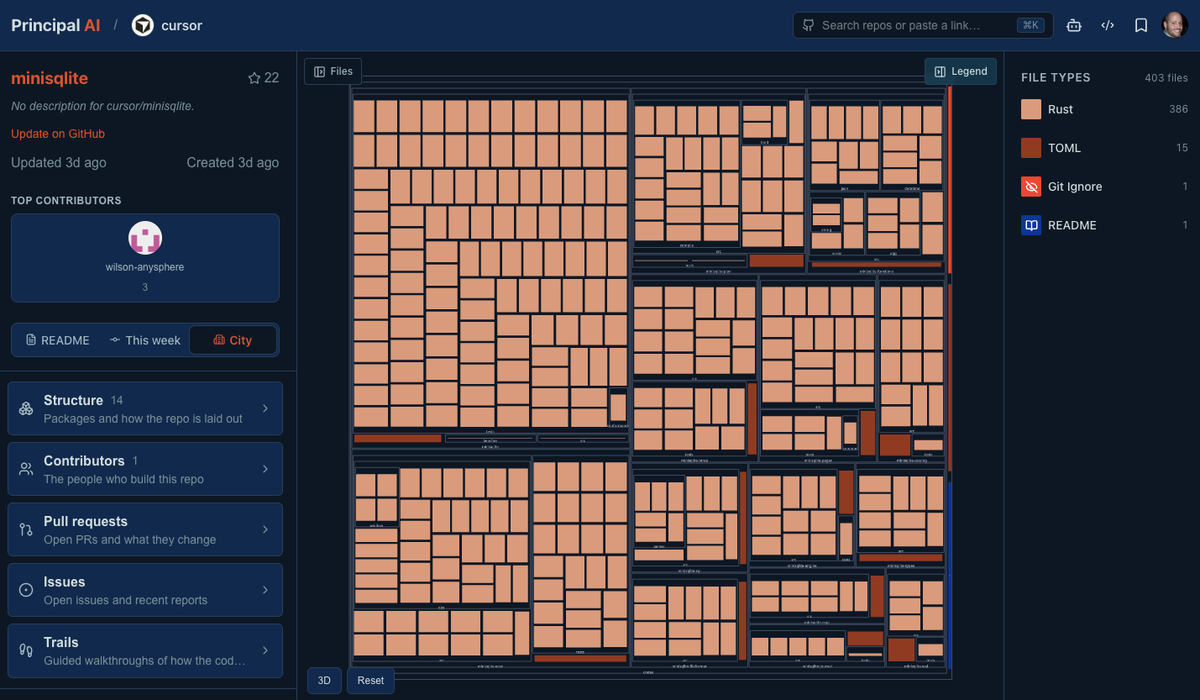Toggle the Legend panel button
1200x700 pixels.
coord(961,71)
